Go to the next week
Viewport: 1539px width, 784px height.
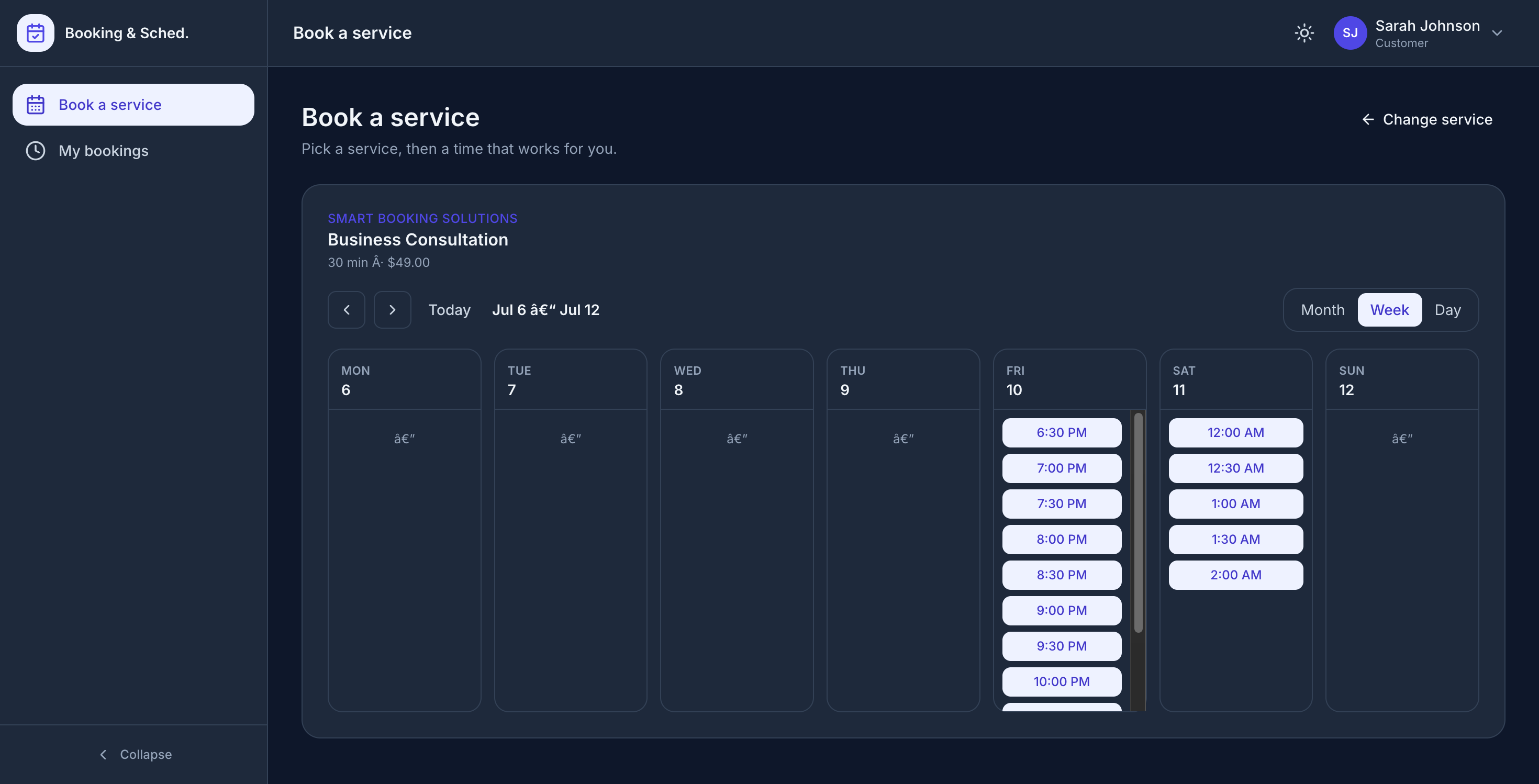coord(393,310)
